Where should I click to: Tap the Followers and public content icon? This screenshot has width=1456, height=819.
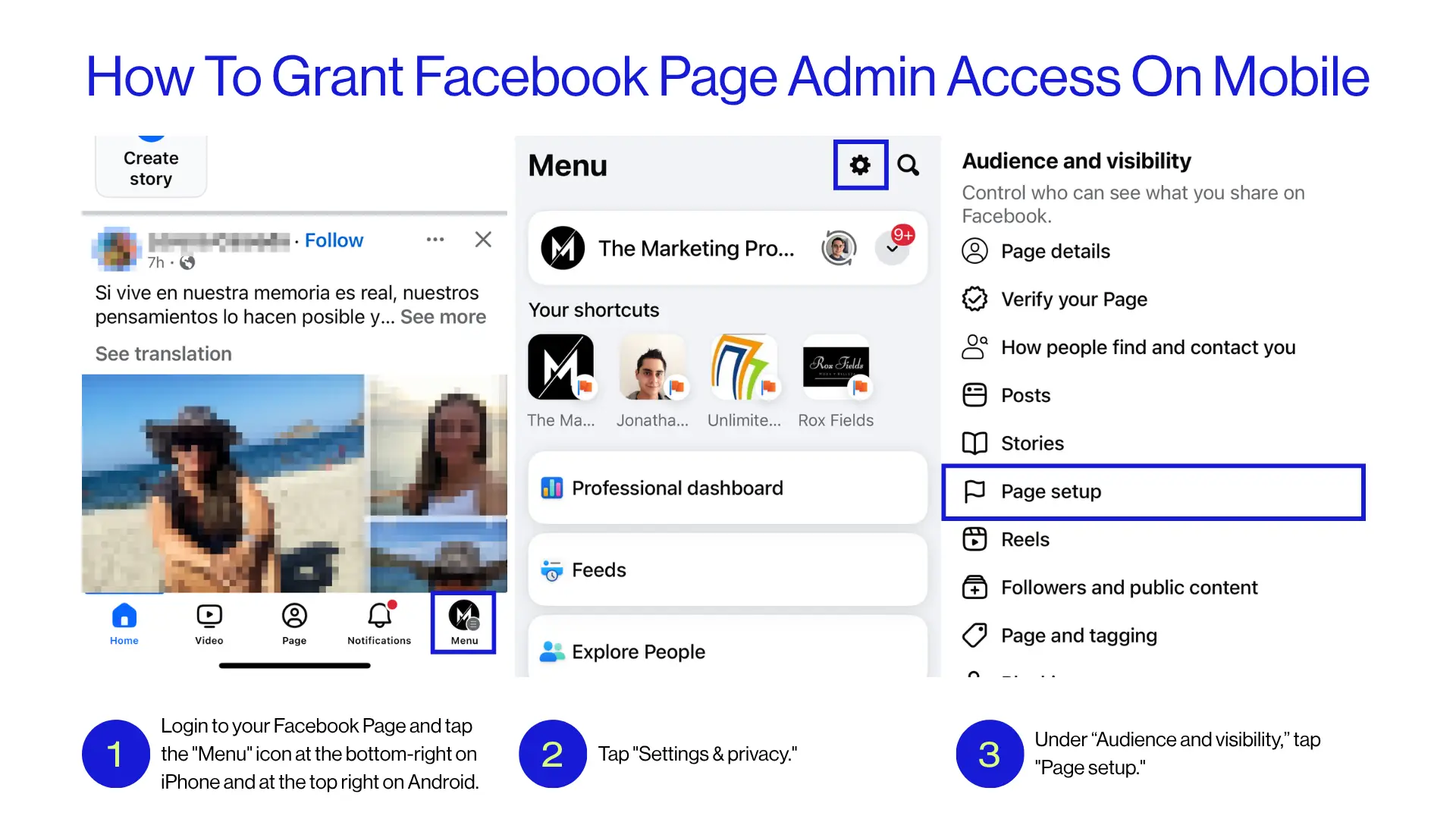974,587
